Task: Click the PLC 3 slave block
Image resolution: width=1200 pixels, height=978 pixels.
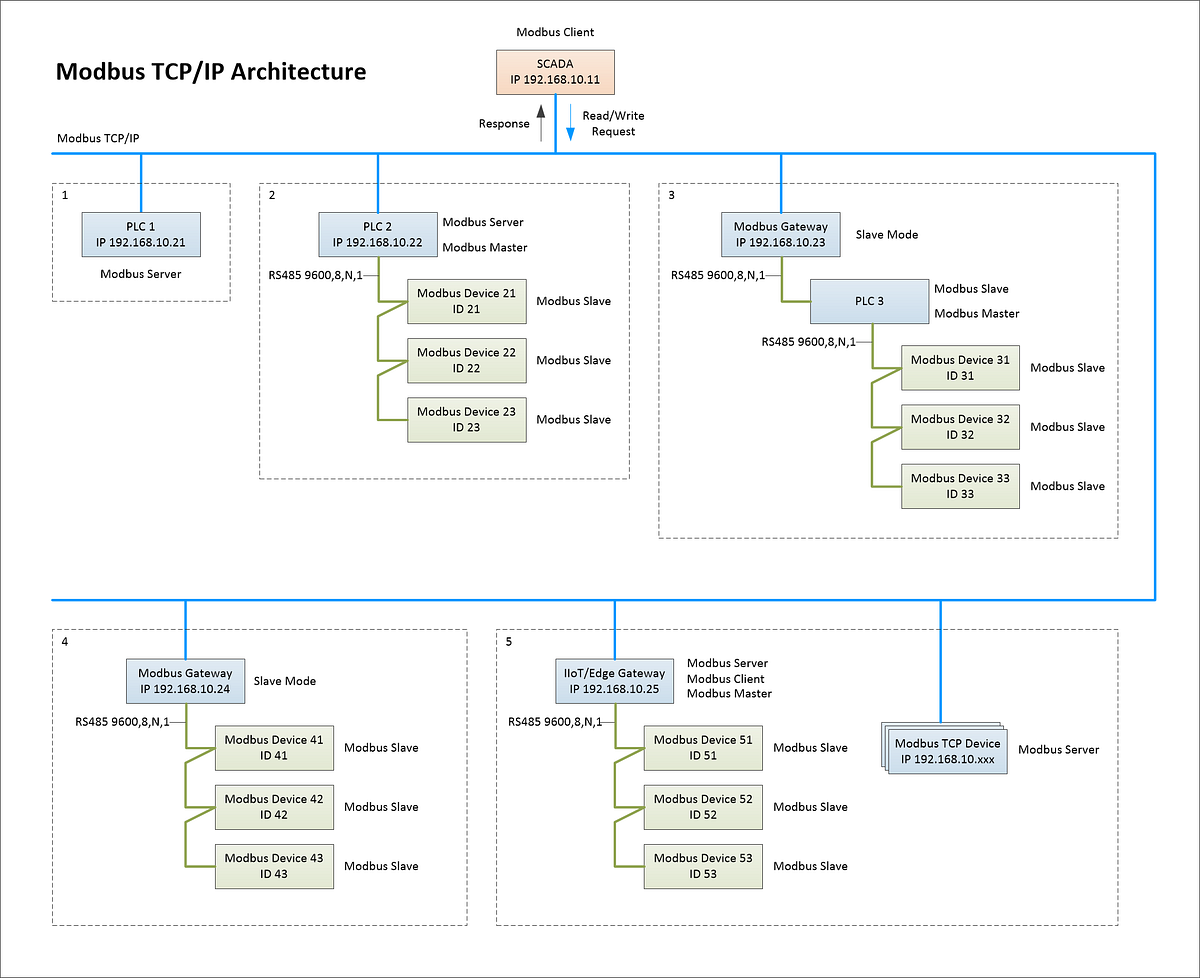Action: tap(869, 301)
